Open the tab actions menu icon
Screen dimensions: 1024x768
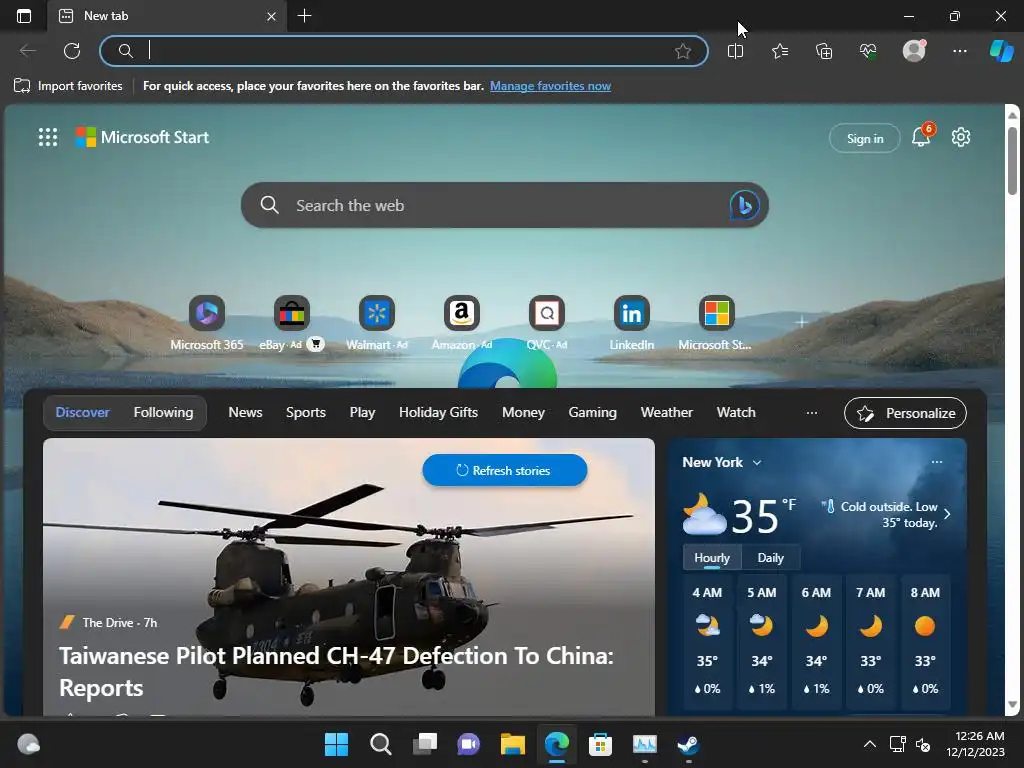click(x=24, y=16)
